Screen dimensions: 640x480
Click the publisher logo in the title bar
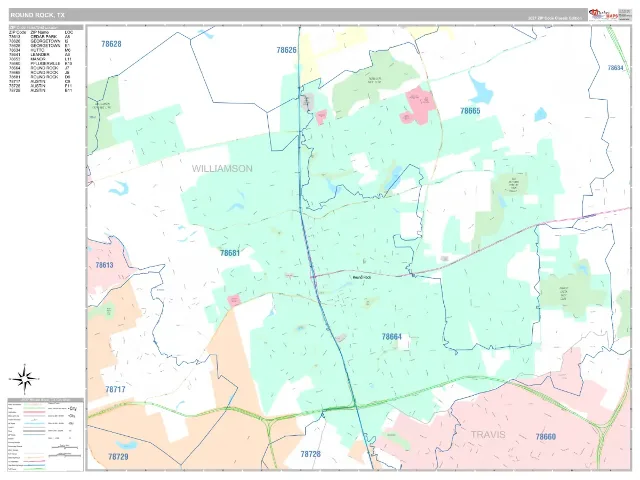point(603,15)
